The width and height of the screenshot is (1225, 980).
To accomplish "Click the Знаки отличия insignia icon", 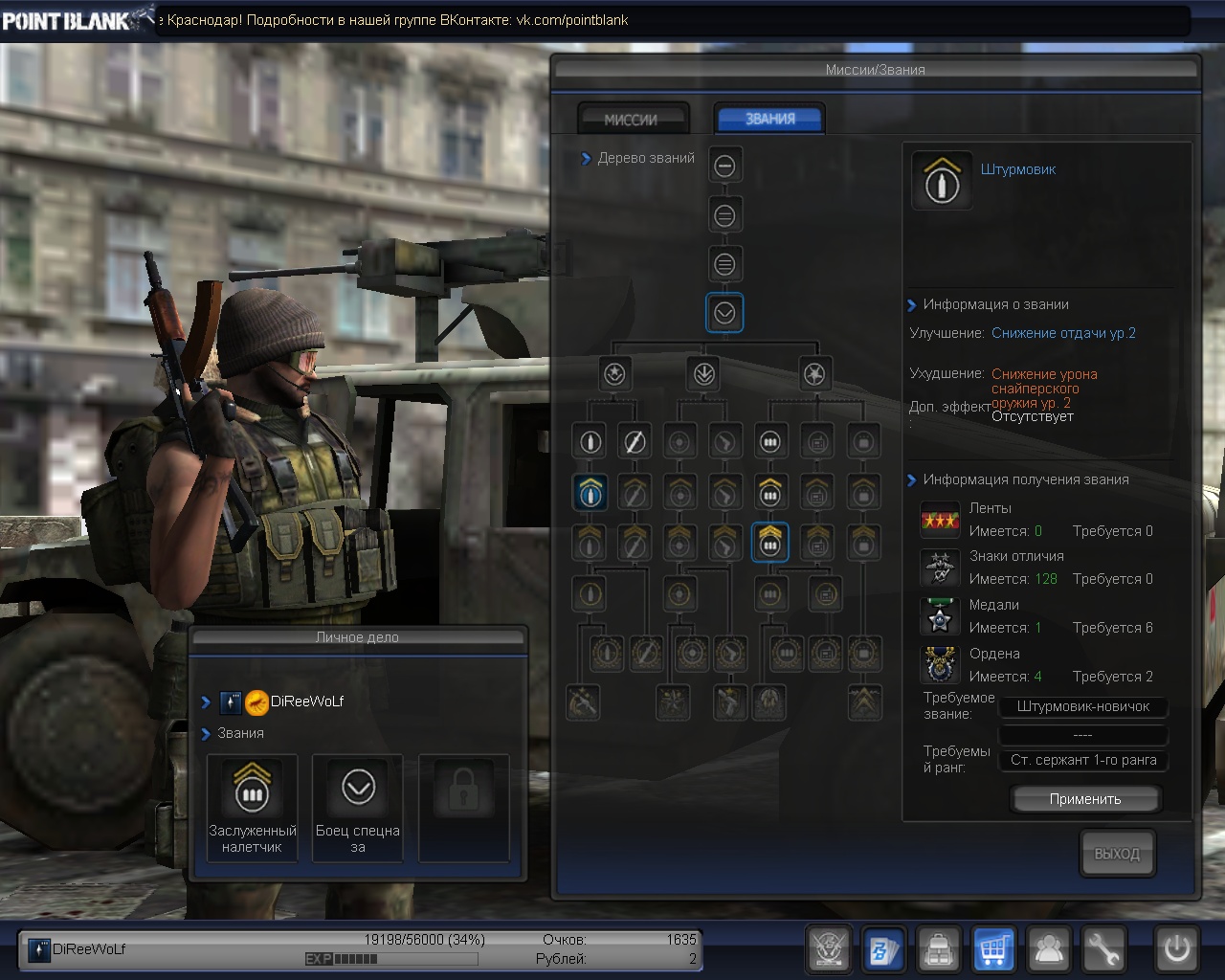I will (940, 568).
